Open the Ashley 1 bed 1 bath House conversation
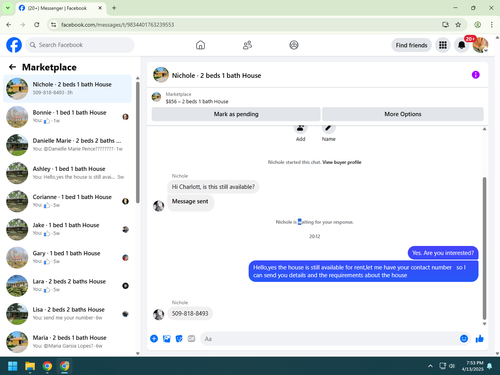This screenshot has height=375, width=500. [67, 173]
